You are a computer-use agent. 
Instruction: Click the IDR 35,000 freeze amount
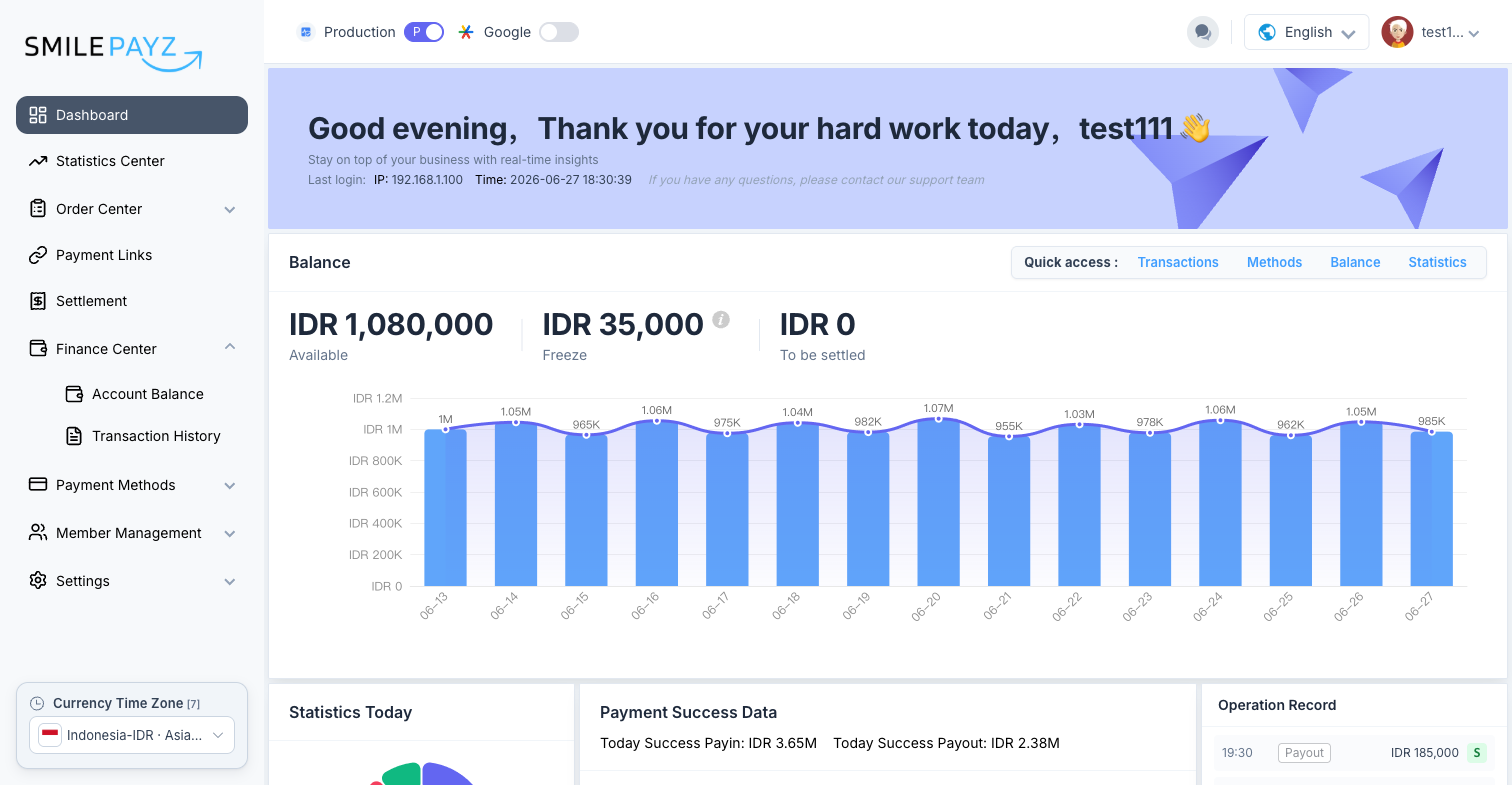click(x=623, y=324)
